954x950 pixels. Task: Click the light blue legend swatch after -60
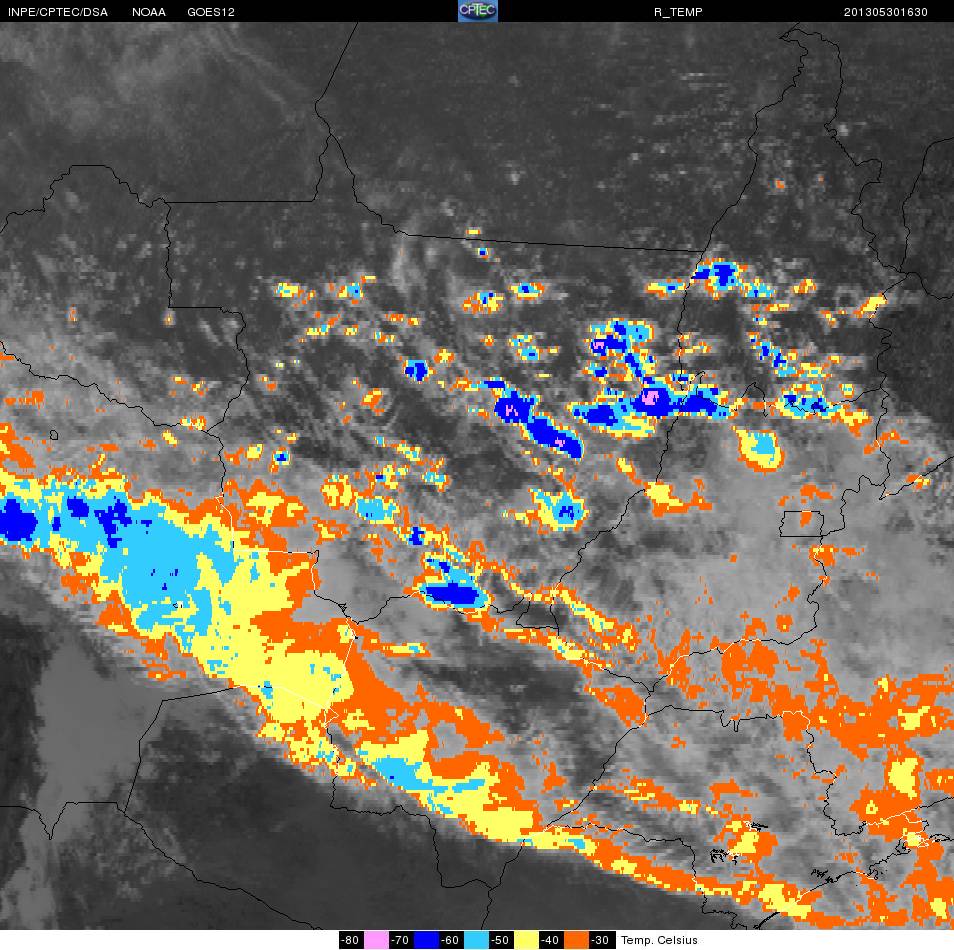tap(476, 940)
